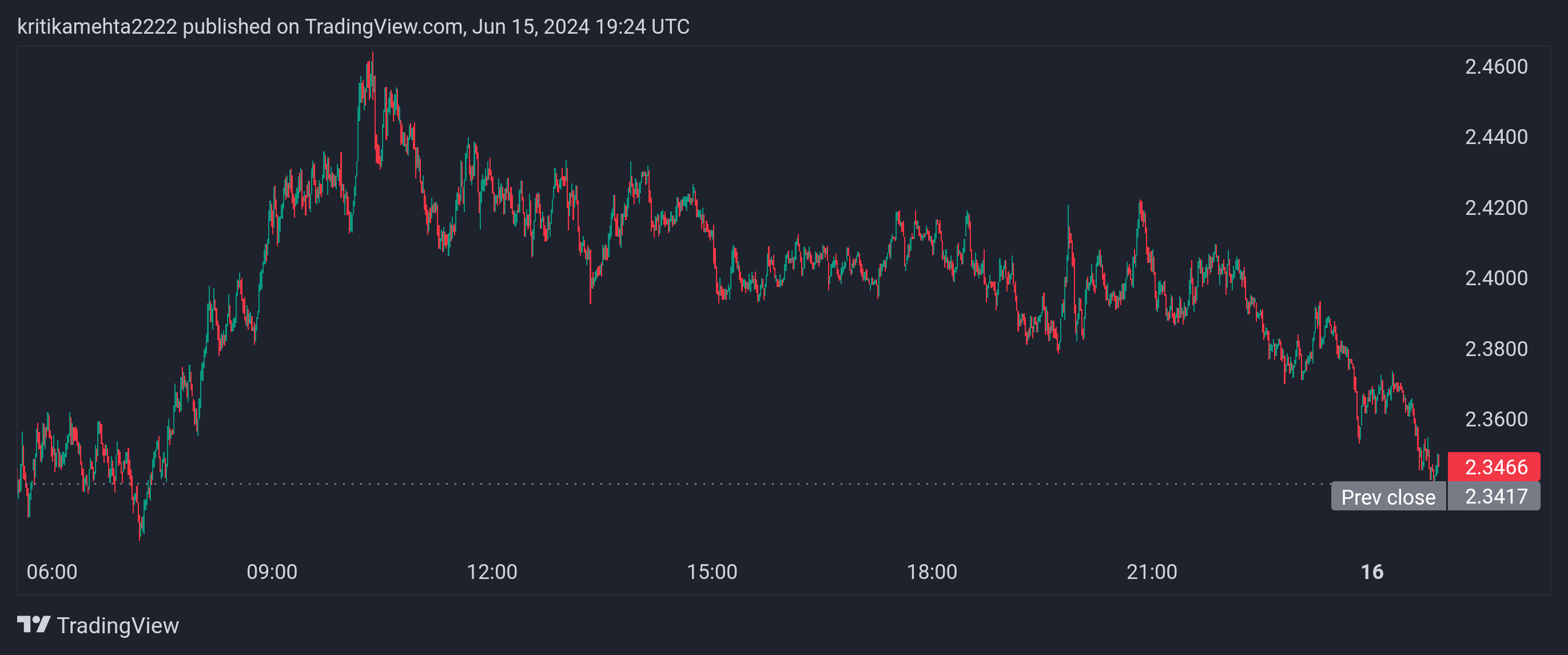1568x655 pixels.
Task: Click the published-by header text
Action: tap(353, 27)
